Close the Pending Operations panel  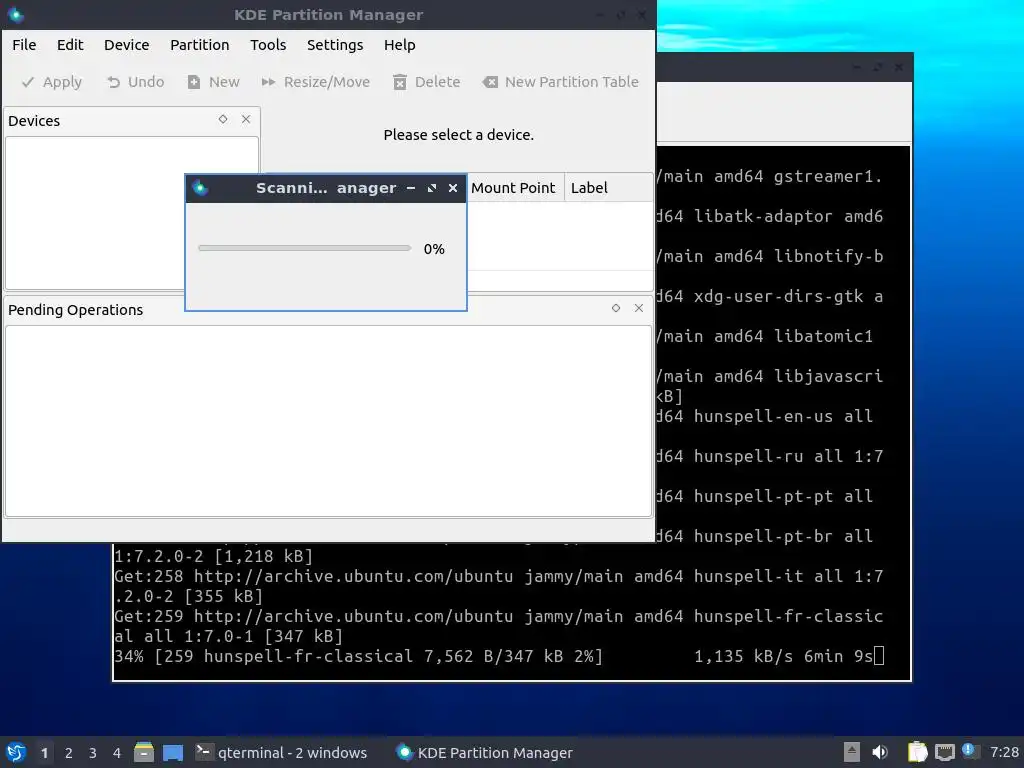pyautogui.click(x=639, y=308)
